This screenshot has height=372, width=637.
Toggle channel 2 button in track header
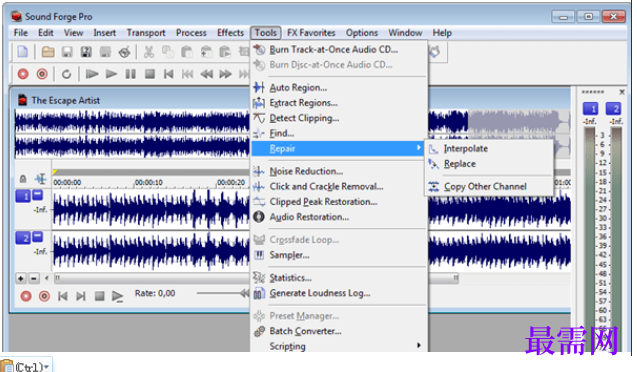click(x=23, y=238)
